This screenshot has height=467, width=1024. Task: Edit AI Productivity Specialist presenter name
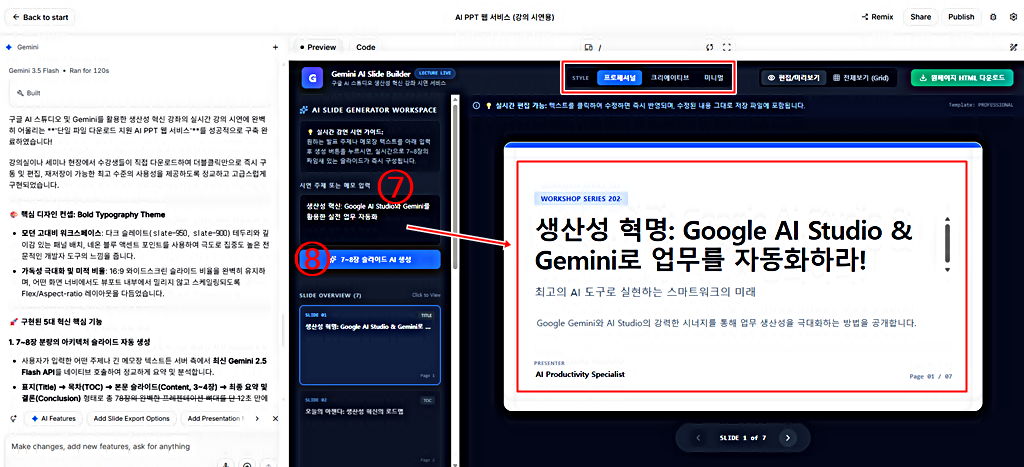point(580,374)
